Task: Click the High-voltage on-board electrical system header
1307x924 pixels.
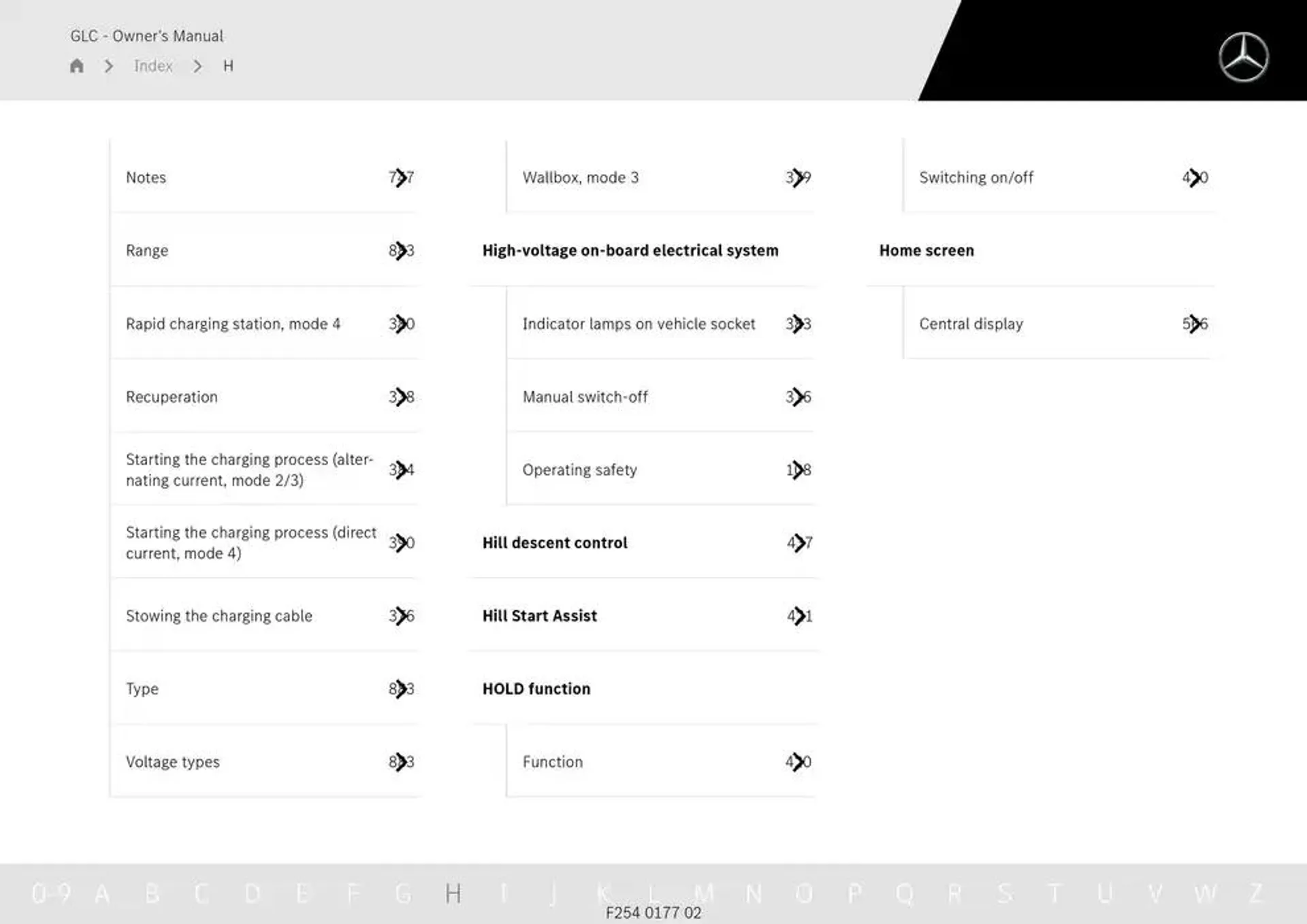Action: tap(631, 250)
